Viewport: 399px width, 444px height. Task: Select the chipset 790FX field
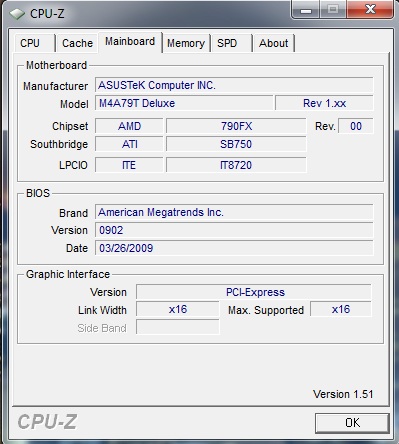click(236, 126)
